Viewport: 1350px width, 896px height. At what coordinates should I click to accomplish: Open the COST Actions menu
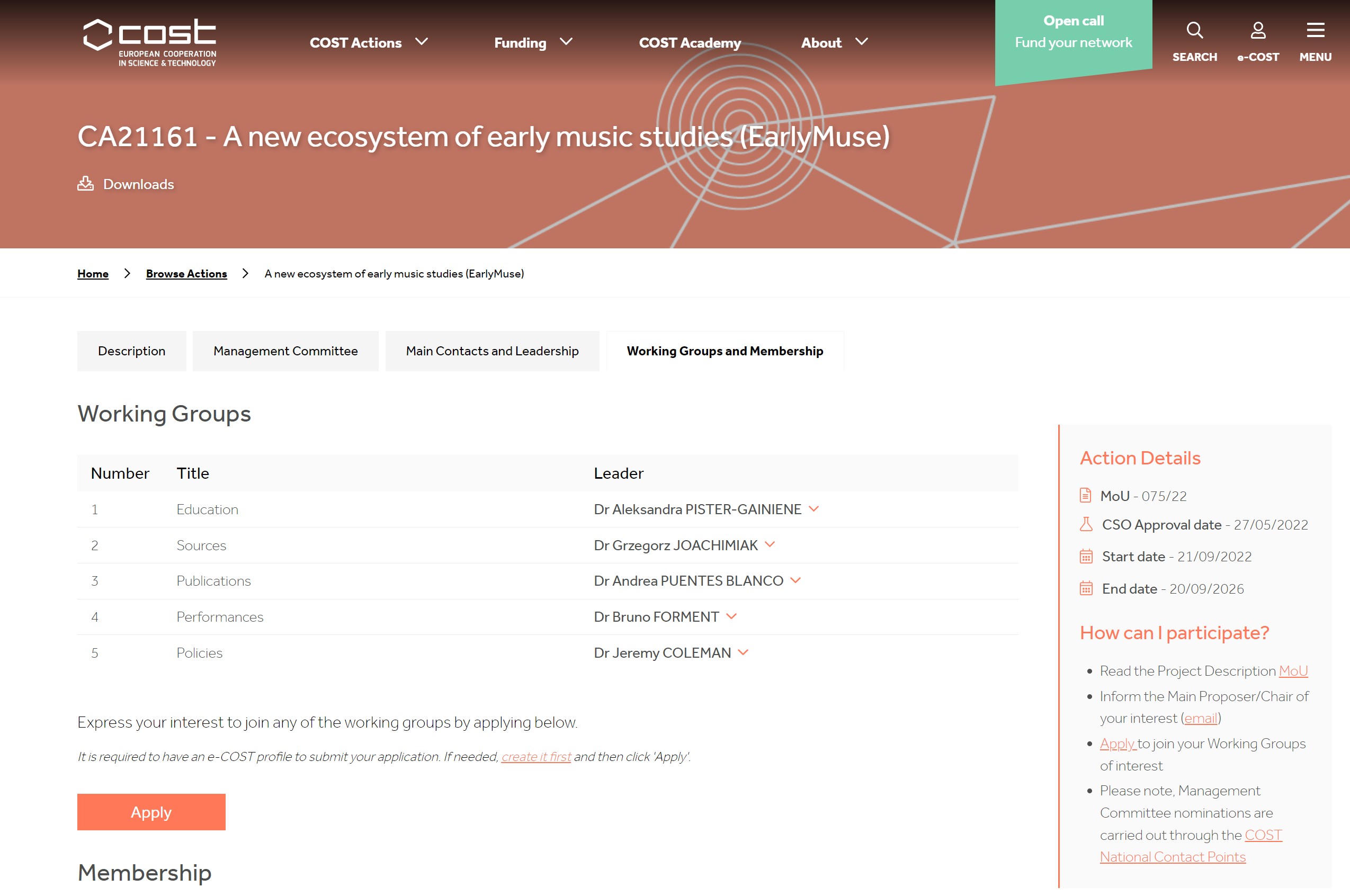pyautogui.click(x=355, y=43)
